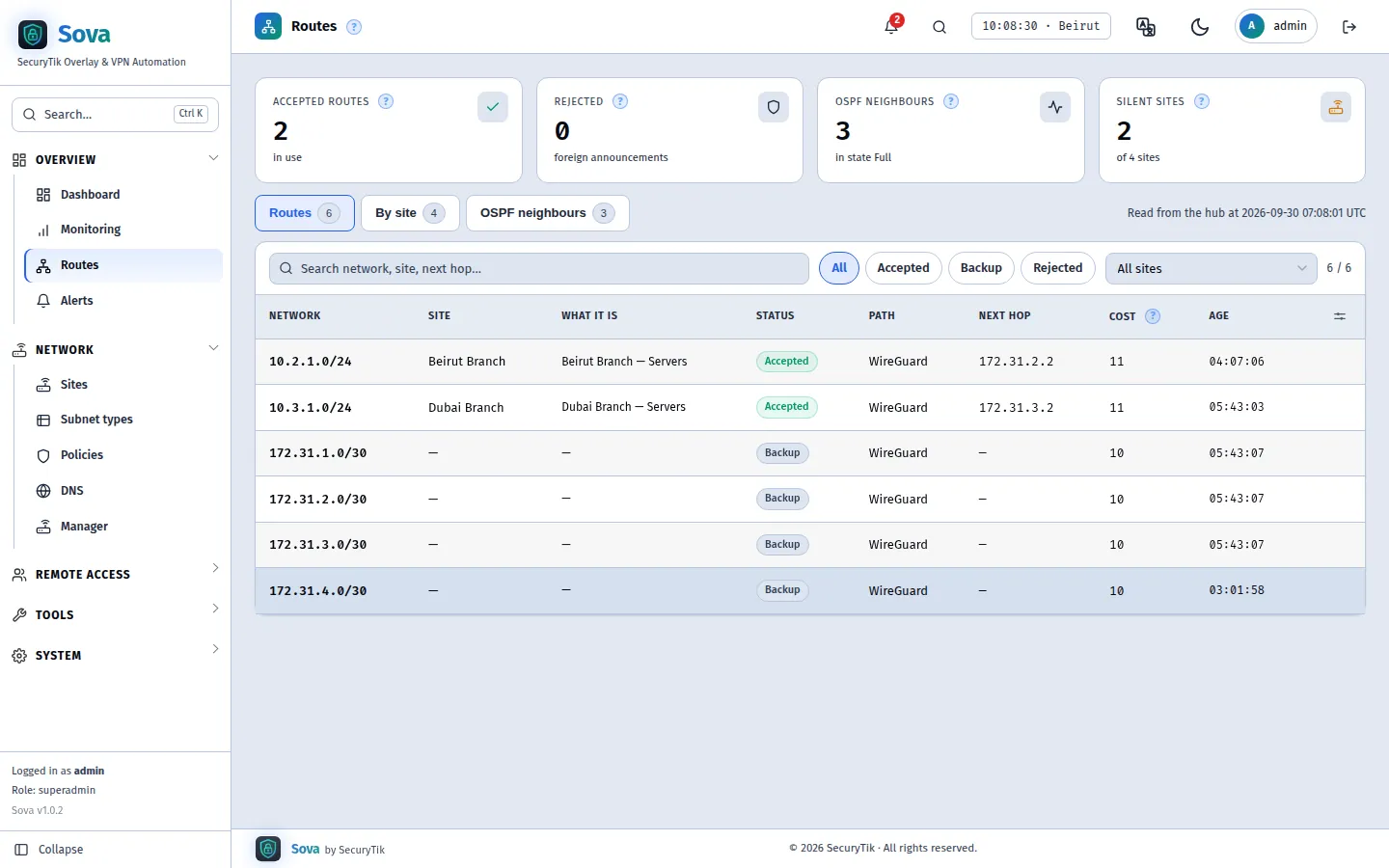Click the Rejected shield icon
Image resolution: width=1389 pixels, height=868 pixels.
point(774,107)
